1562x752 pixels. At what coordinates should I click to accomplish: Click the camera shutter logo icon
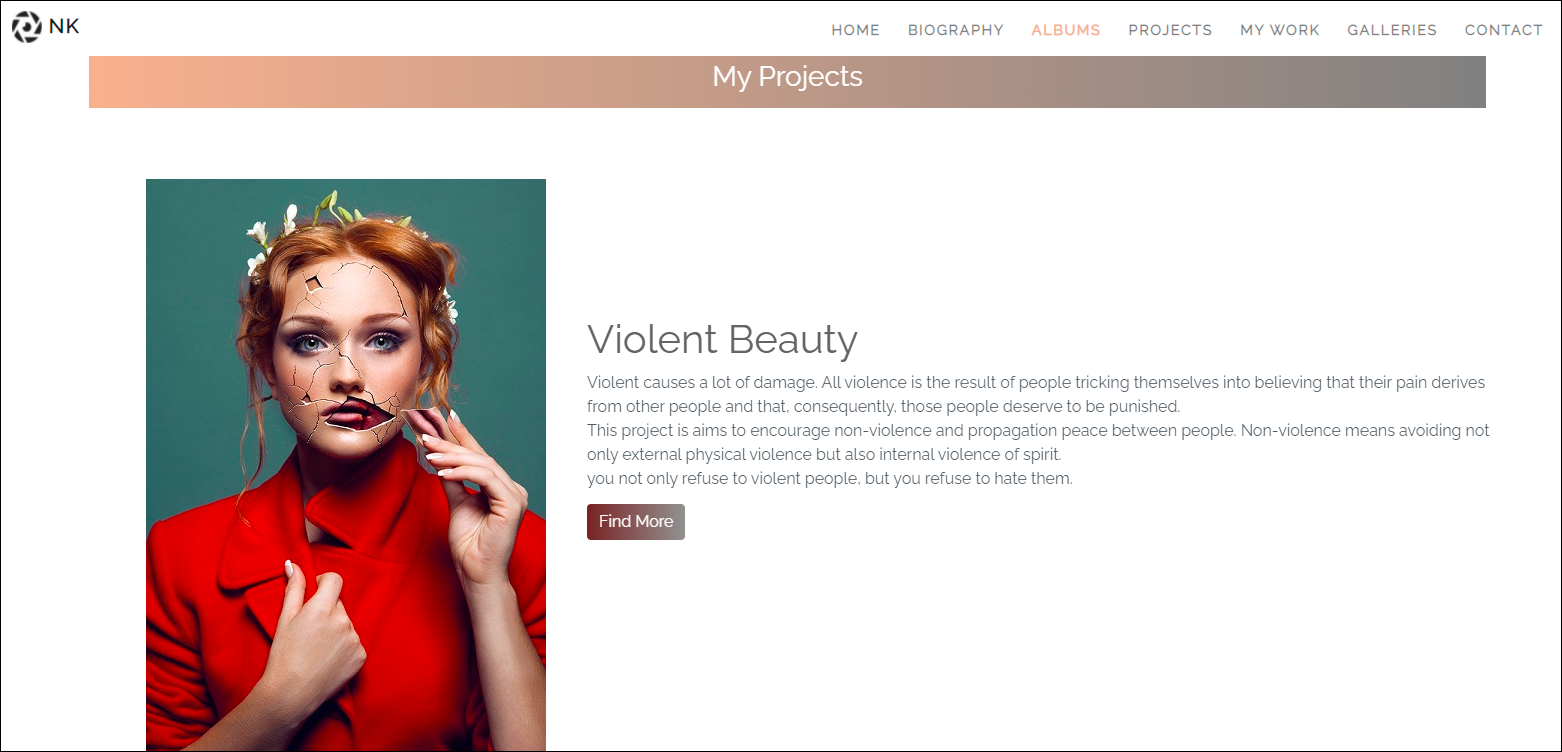tap(26, 27)
